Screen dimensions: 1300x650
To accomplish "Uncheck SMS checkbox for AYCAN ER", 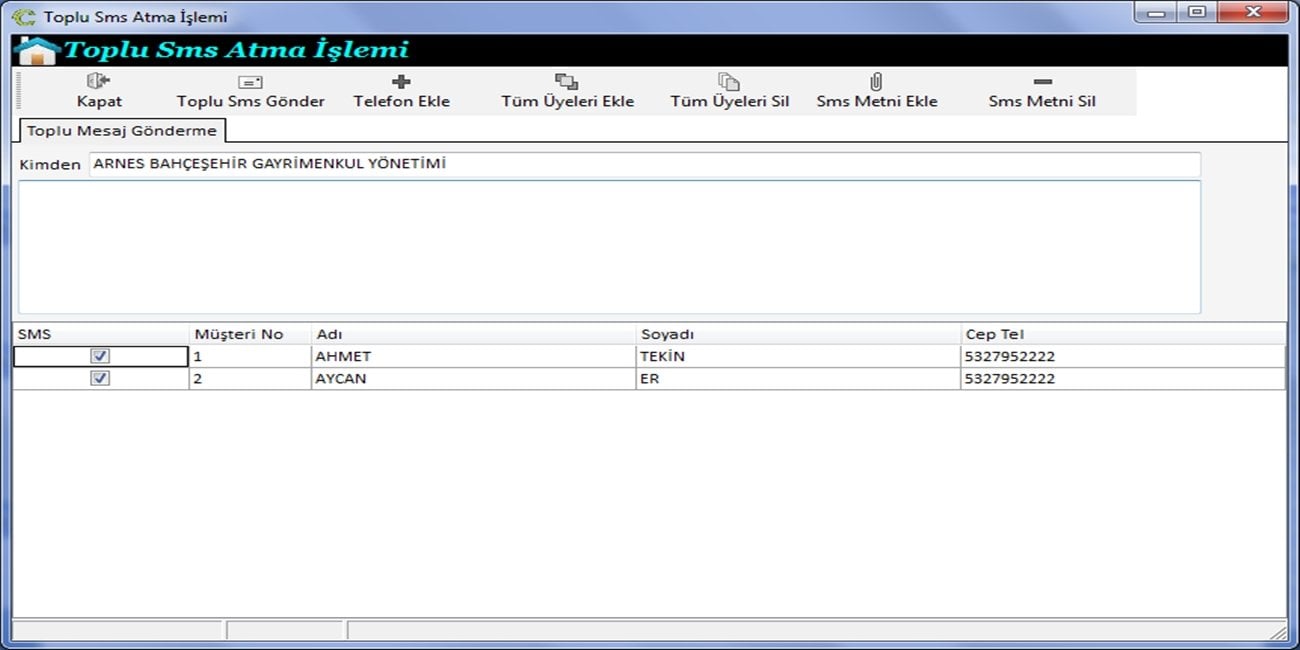I will click(x=100, y=379).
